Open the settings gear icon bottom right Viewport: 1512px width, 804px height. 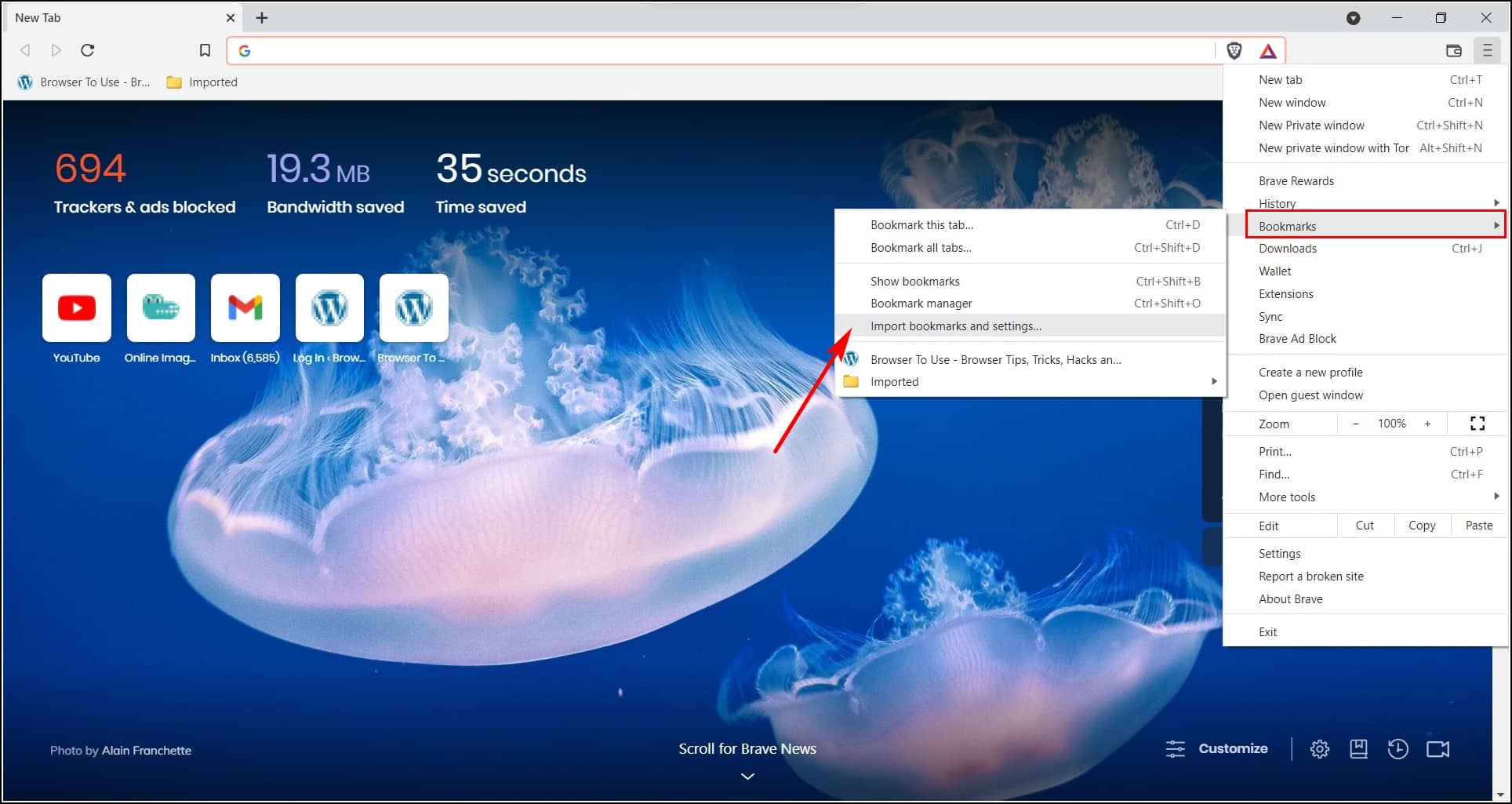(x=1320, y=749)
